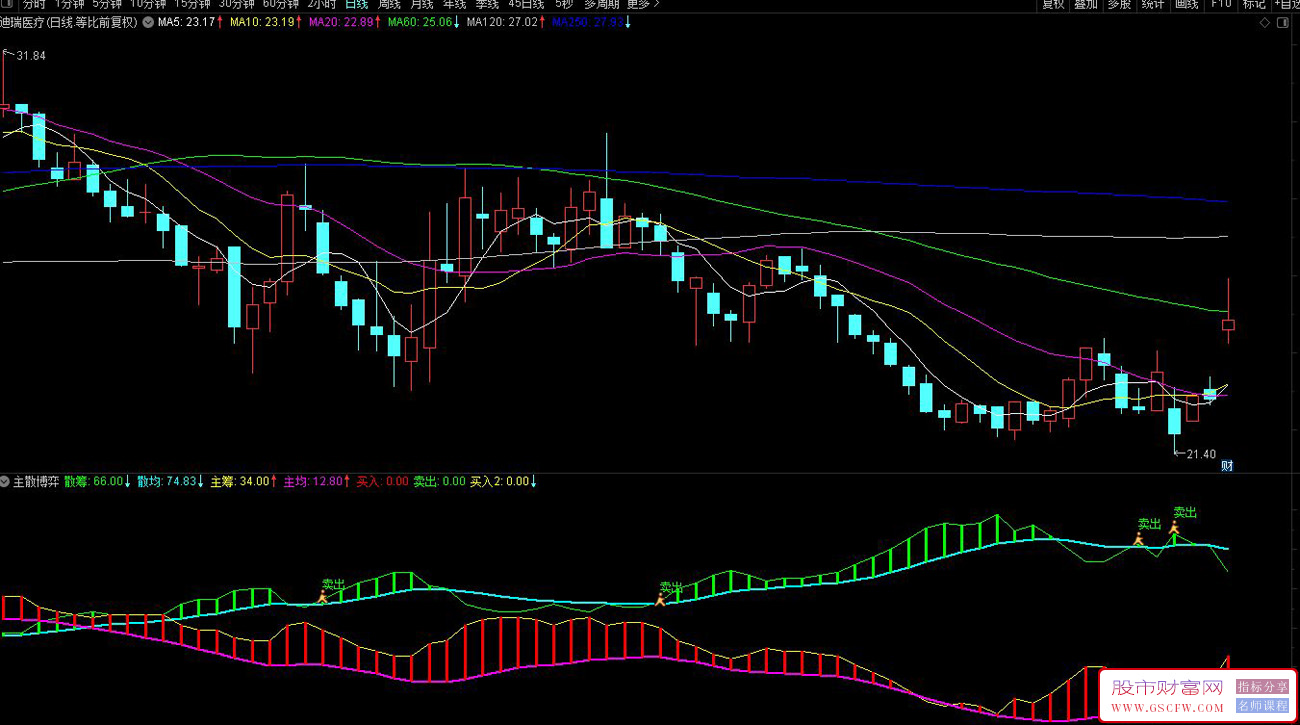Viewport: 1300px width, 725px height.
Task: Switch to 周线 weekly chart
Action: [x=389, y=4]
